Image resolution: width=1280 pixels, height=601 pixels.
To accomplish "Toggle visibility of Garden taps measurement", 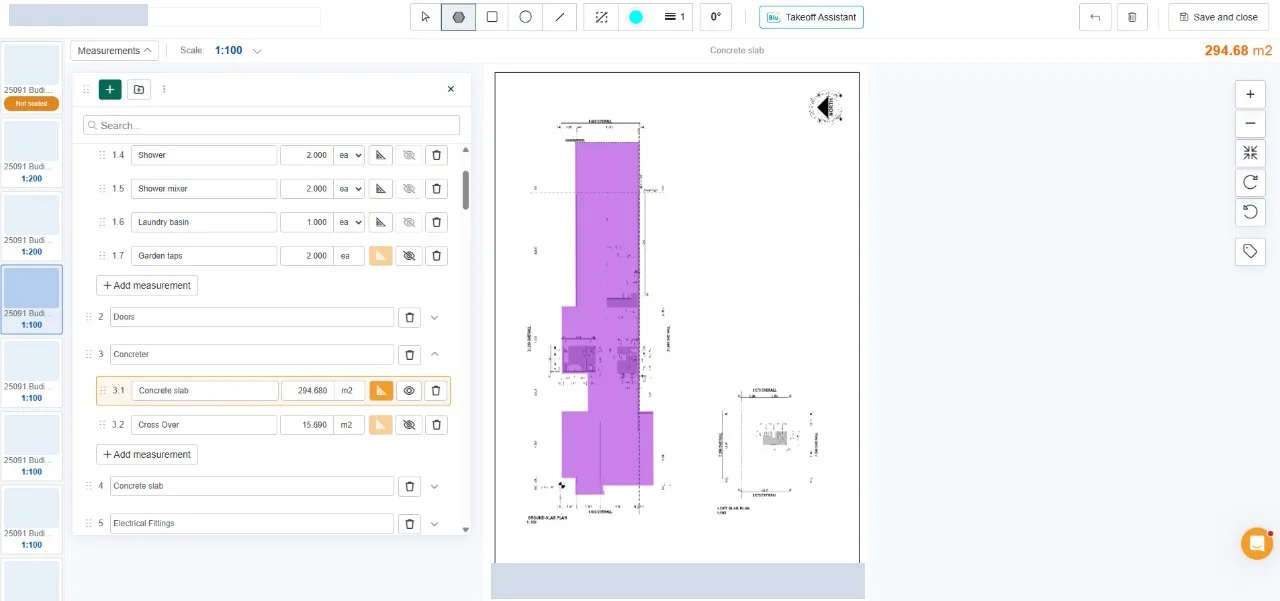I will click(408, 256).
